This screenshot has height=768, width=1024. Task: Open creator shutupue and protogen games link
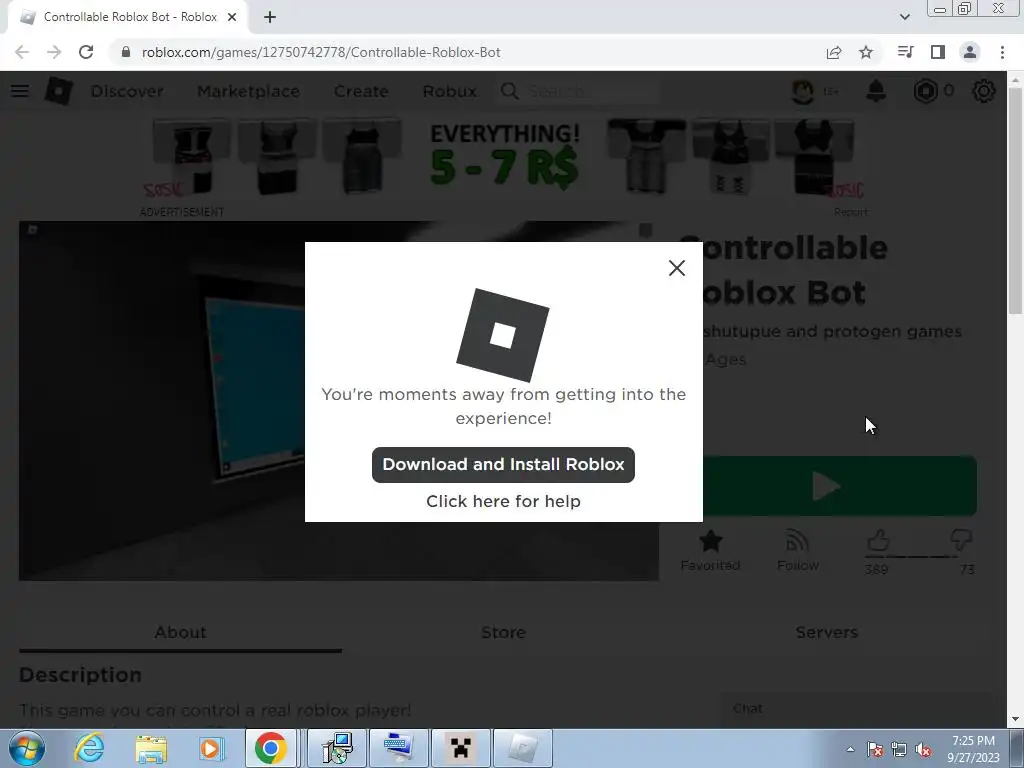(x=832, y=331)
